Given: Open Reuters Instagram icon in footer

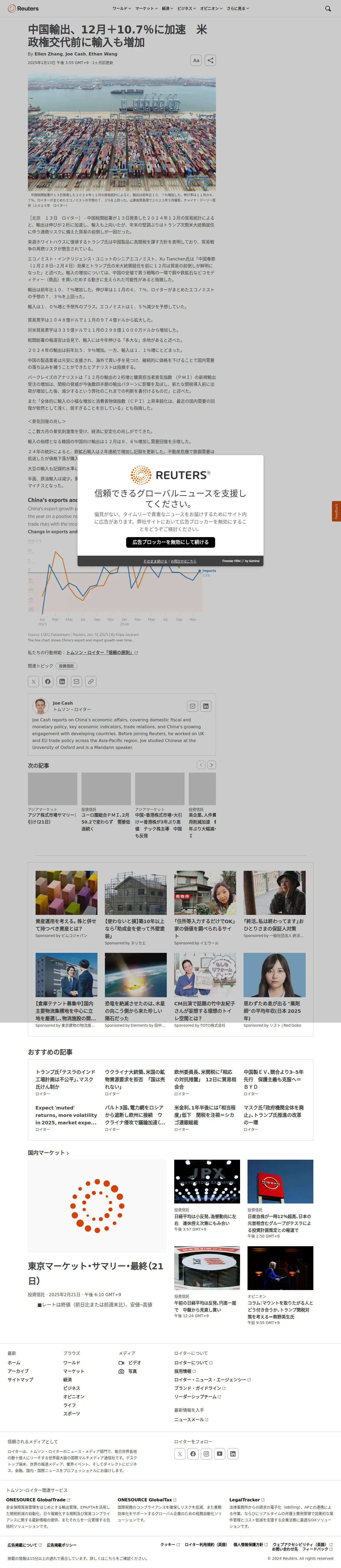Looking at the screenshot, I should click(x=206, y=1454).
